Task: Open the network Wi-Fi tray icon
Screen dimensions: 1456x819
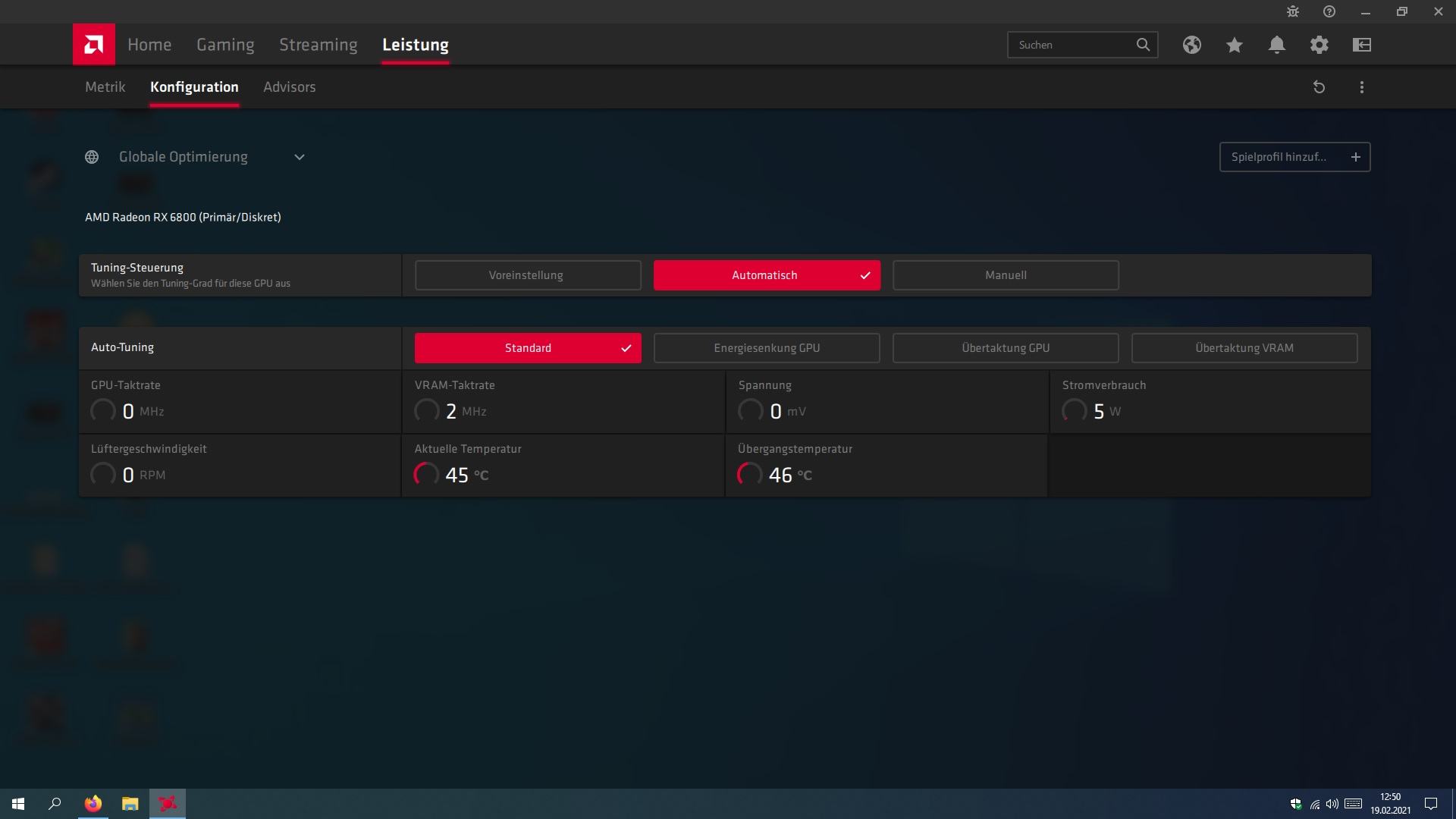Action: [1314, 804]
